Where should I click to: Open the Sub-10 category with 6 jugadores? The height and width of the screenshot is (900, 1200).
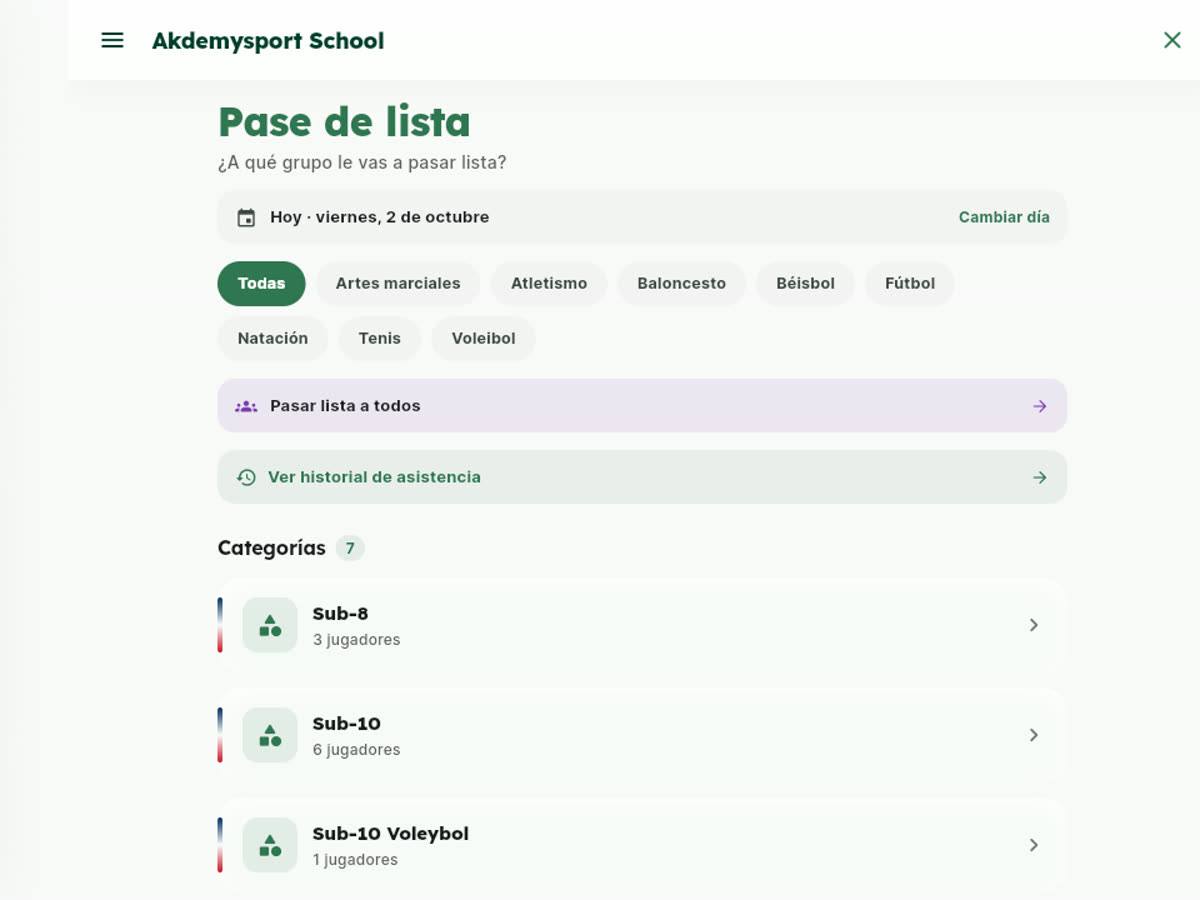tap(642, 735)
